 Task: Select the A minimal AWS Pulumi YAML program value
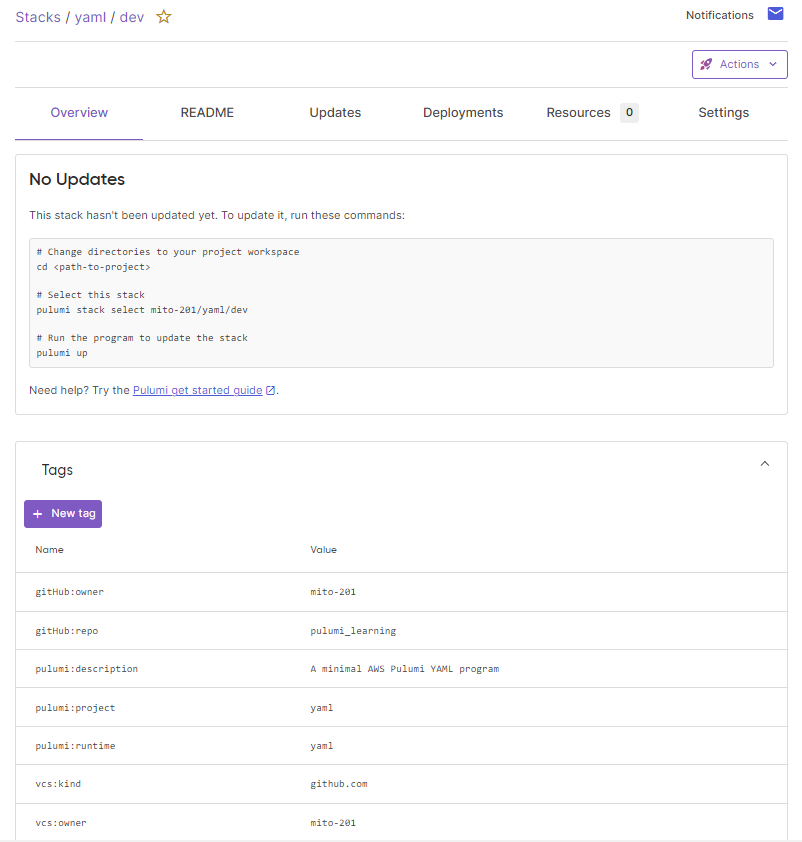pyautogui.click(x=405, y=669)
